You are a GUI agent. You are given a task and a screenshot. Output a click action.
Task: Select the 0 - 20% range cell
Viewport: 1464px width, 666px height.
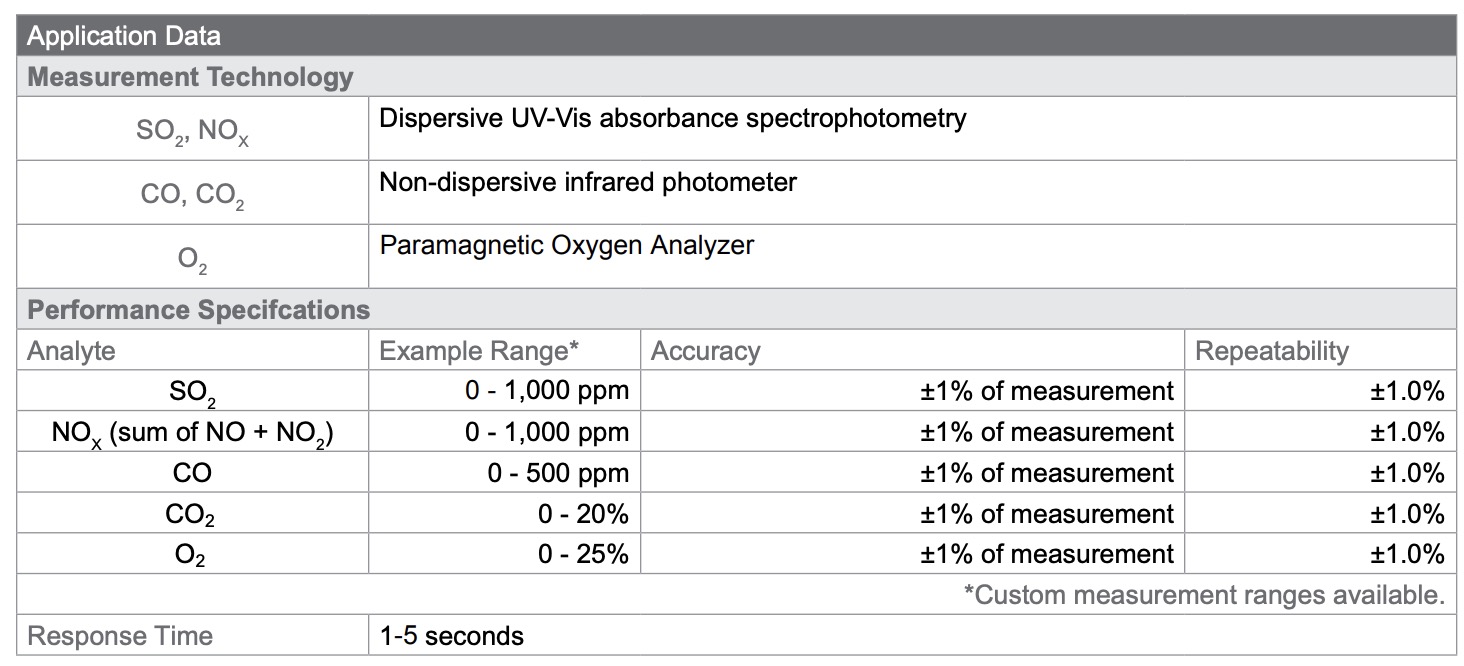pyautogui.click(x=504, y=514)
